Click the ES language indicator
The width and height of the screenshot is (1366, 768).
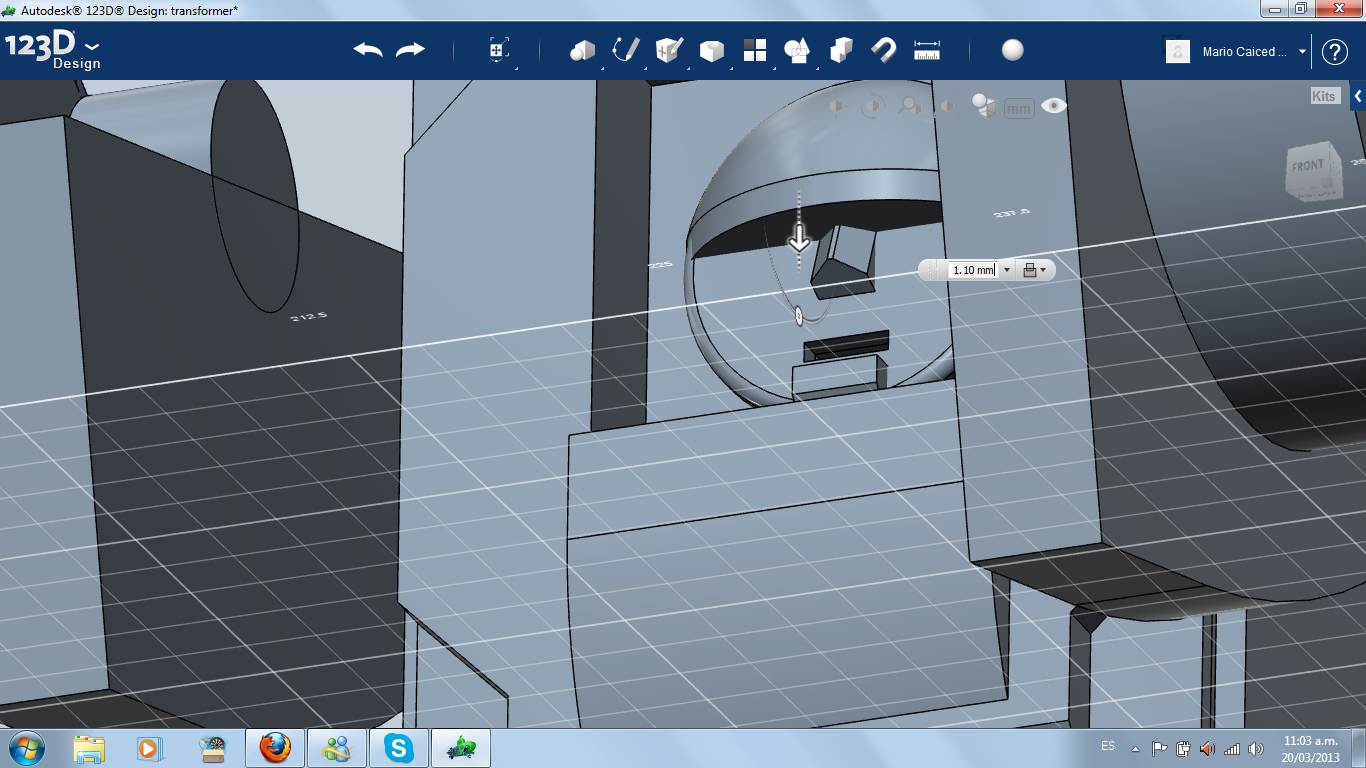coord(1108,747)
